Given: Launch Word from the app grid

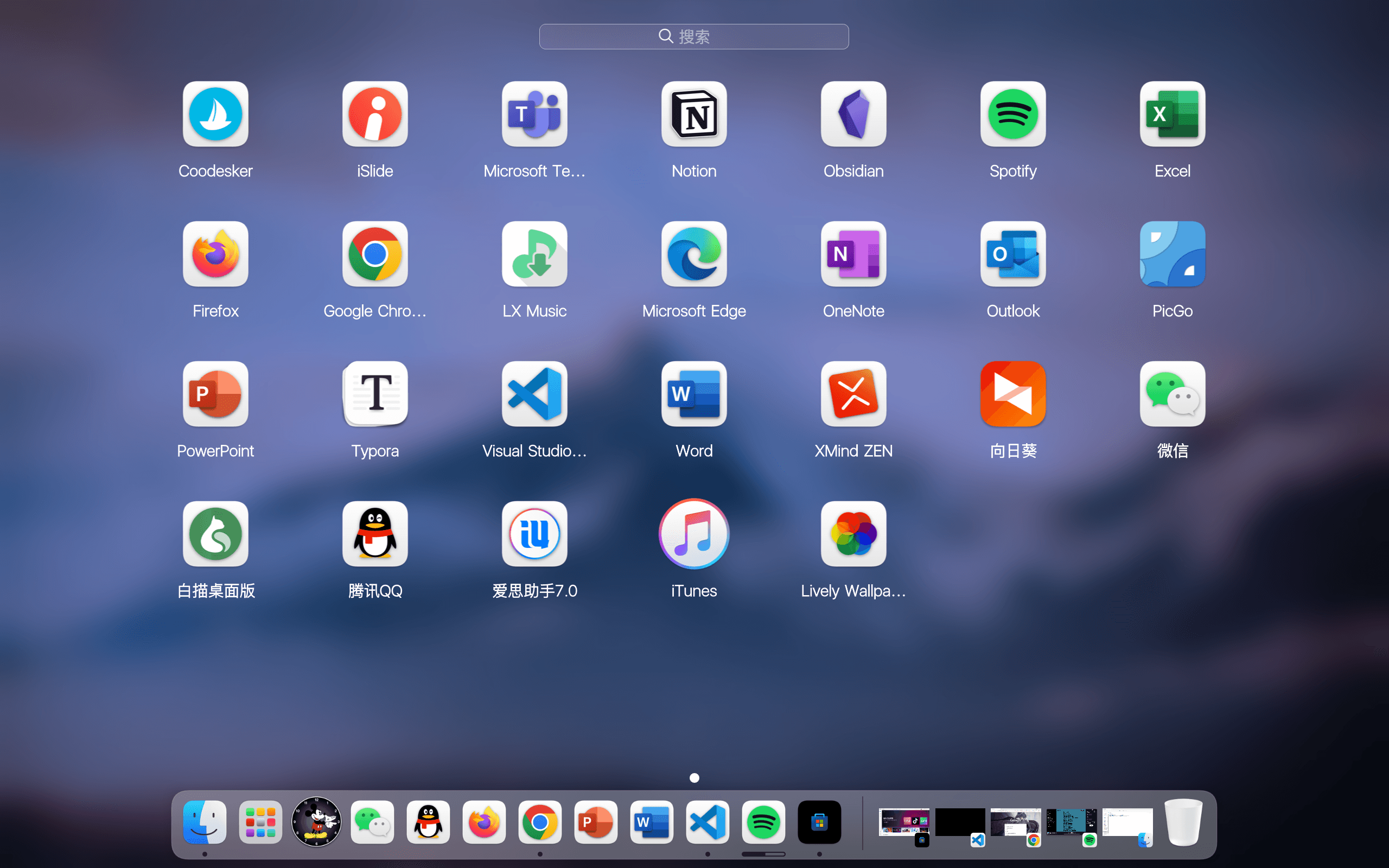Looking at the screenshot, I should 694,394.
